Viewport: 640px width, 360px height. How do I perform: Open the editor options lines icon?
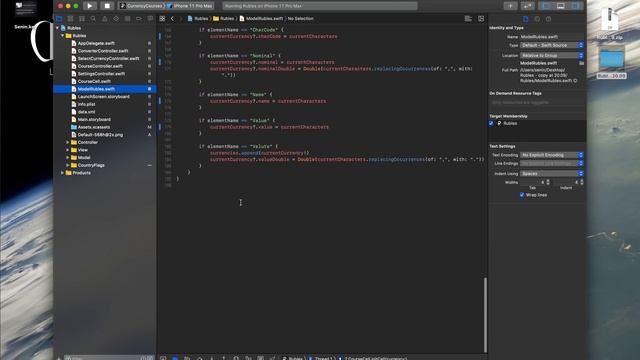pos(468,18)
